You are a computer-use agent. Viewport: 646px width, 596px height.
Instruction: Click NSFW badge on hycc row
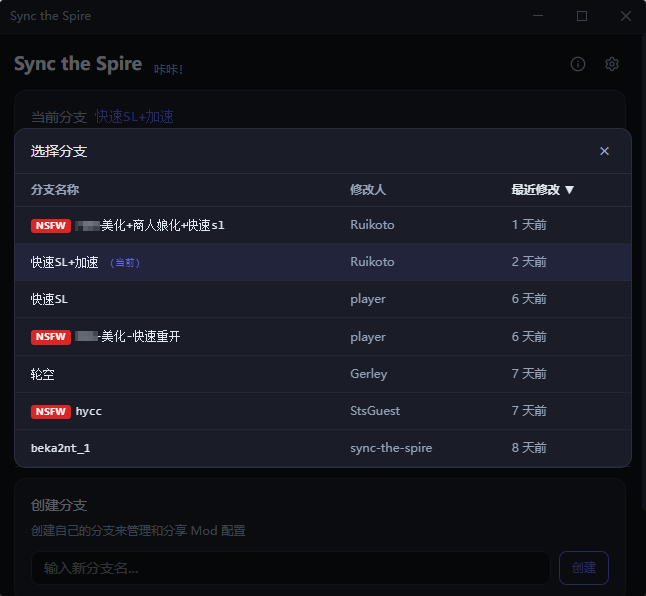coord(51,411)
